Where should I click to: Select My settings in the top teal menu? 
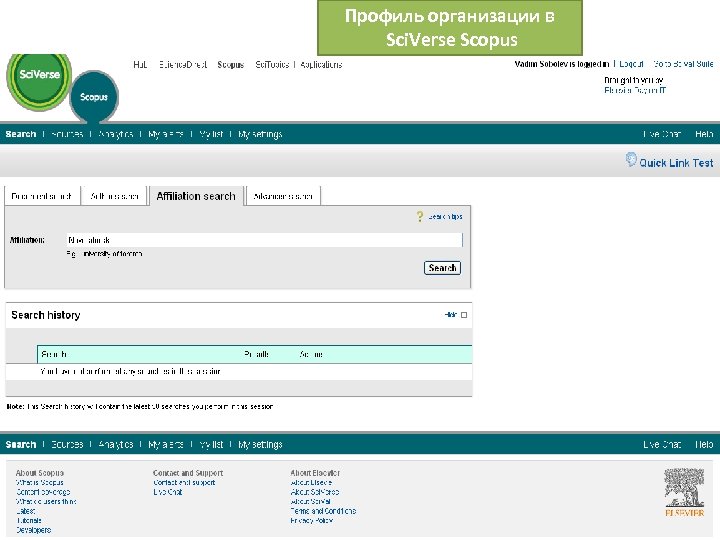pyautogui.click(x=260, y=134)
